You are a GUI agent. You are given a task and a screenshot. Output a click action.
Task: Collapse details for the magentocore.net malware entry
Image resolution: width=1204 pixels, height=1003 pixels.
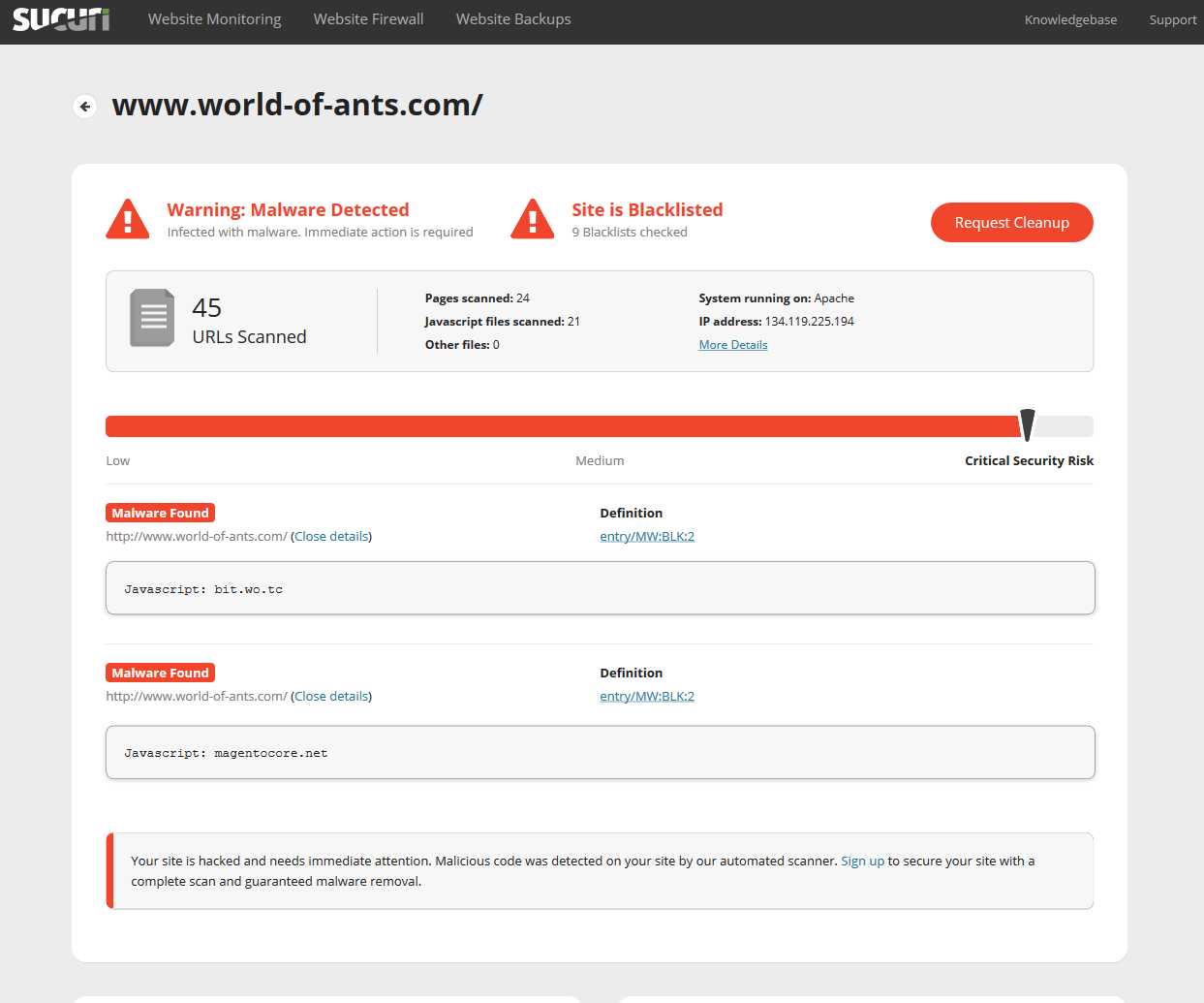click(331, 696)
